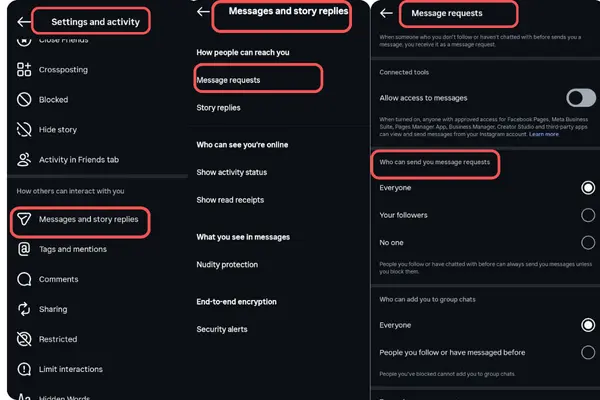600x400 pixels.
Task: Choose People you follow or have messaged before
Action: point(588,352)
